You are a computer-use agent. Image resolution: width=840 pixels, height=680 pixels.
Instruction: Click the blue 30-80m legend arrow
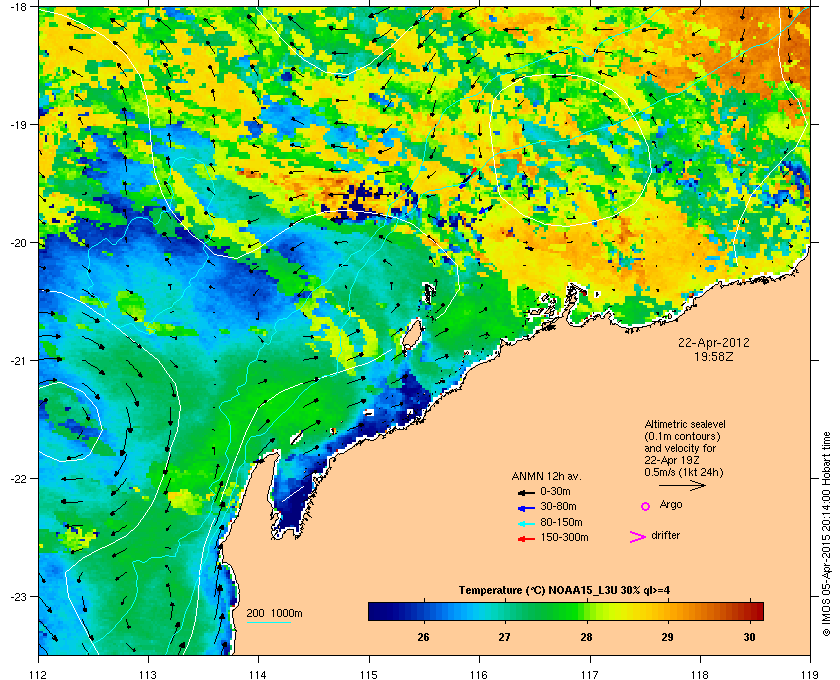(526, 507)
